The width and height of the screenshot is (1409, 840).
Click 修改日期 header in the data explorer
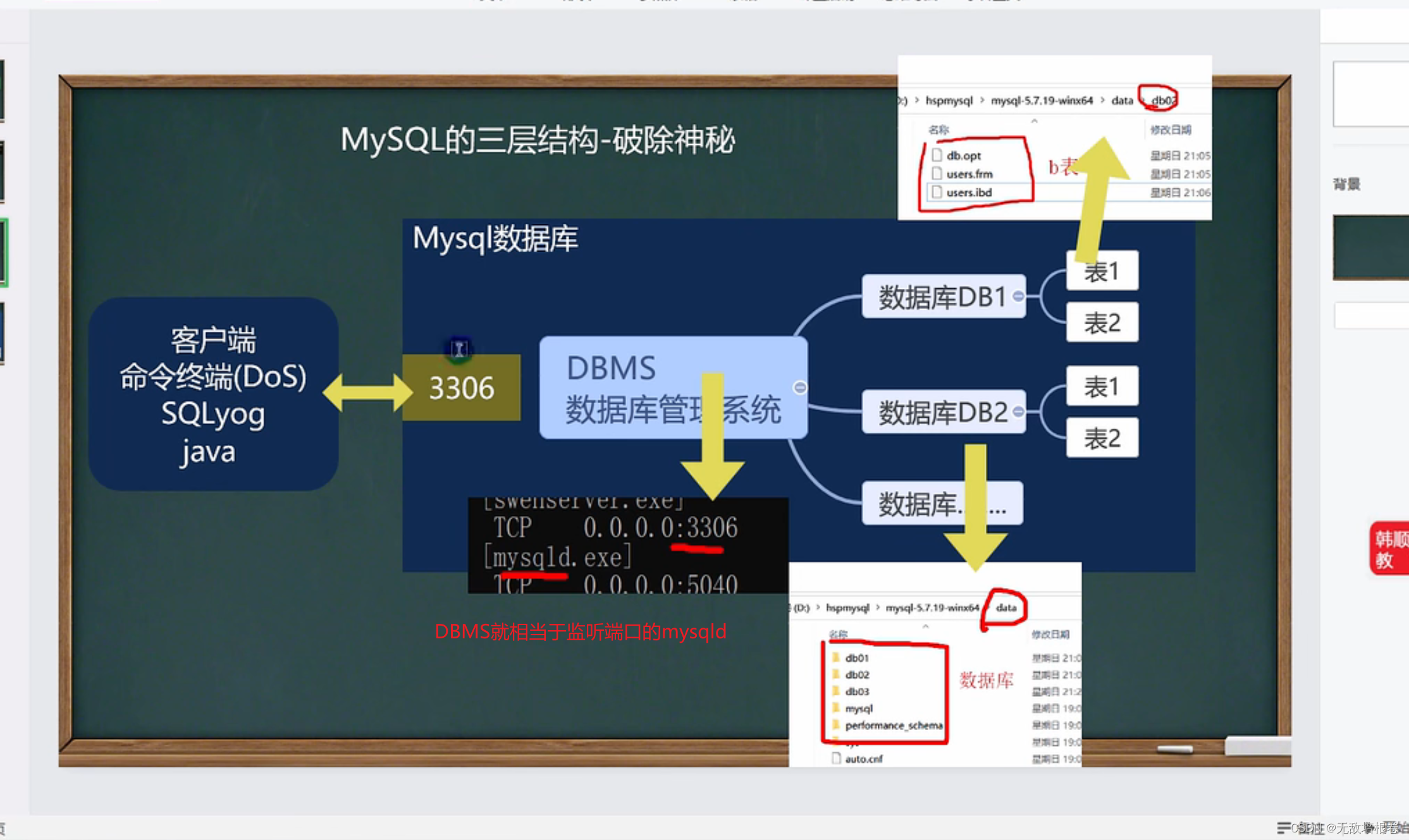coord(1050,634)
